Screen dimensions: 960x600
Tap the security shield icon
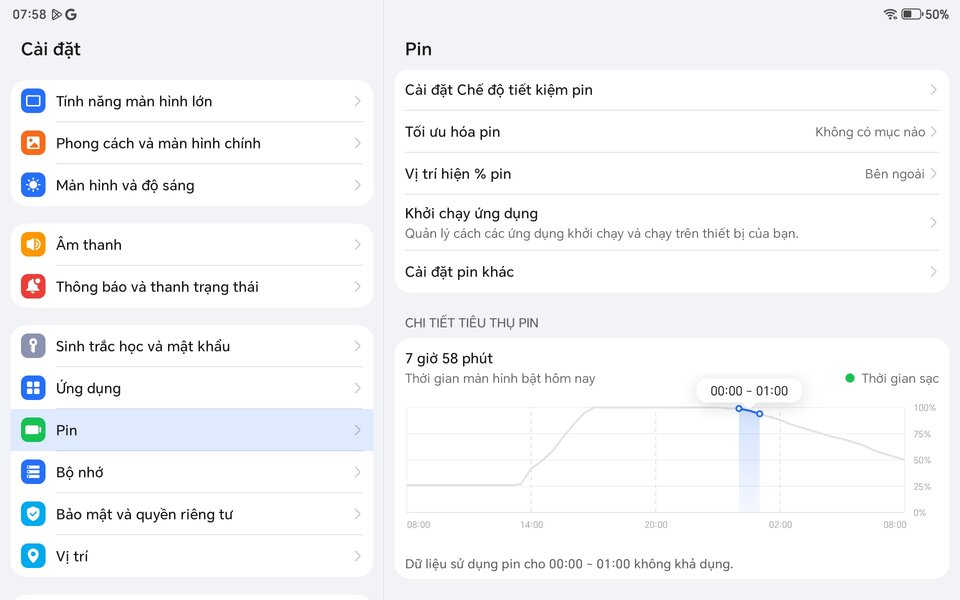pyautogui.click(x=33, y=514)
